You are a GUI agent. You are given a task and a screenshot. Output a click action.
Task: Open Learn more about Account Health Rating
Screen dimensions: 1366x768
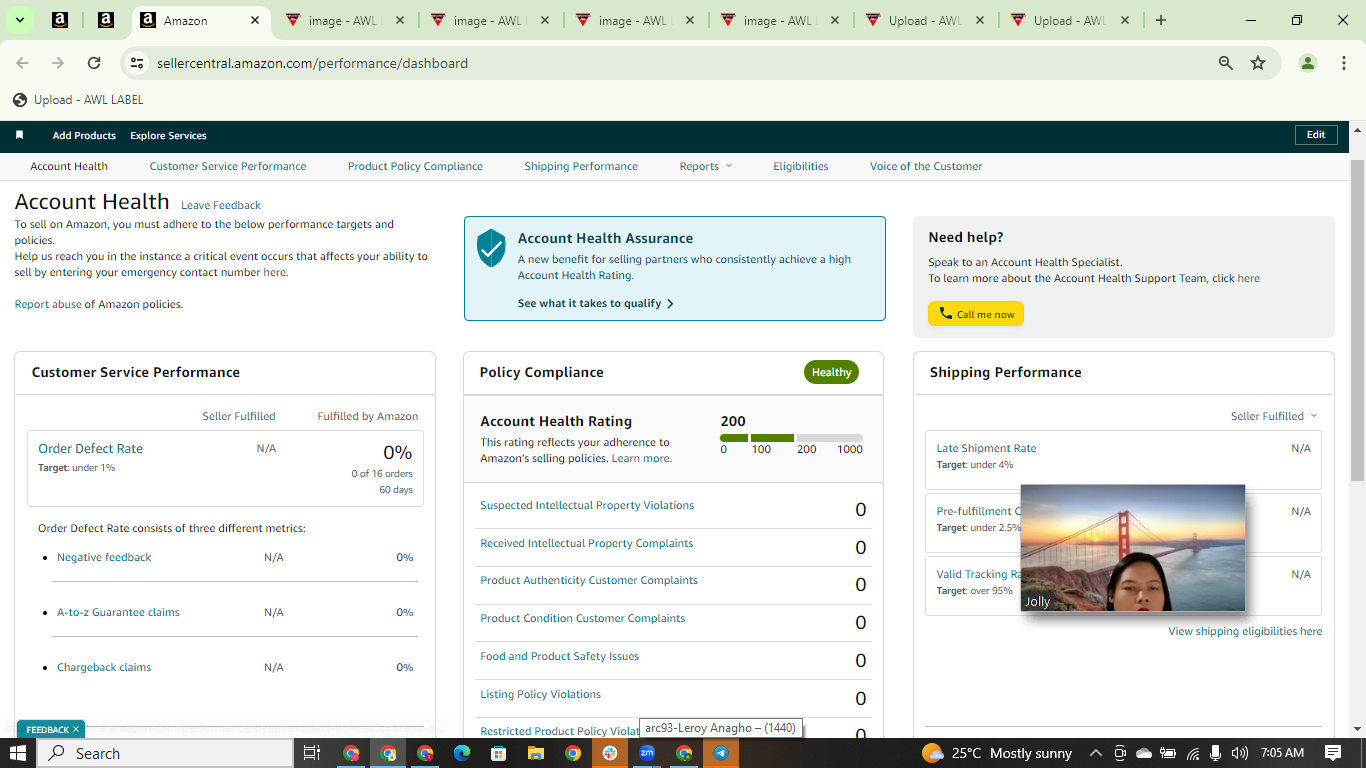click(x=640, y=458)
